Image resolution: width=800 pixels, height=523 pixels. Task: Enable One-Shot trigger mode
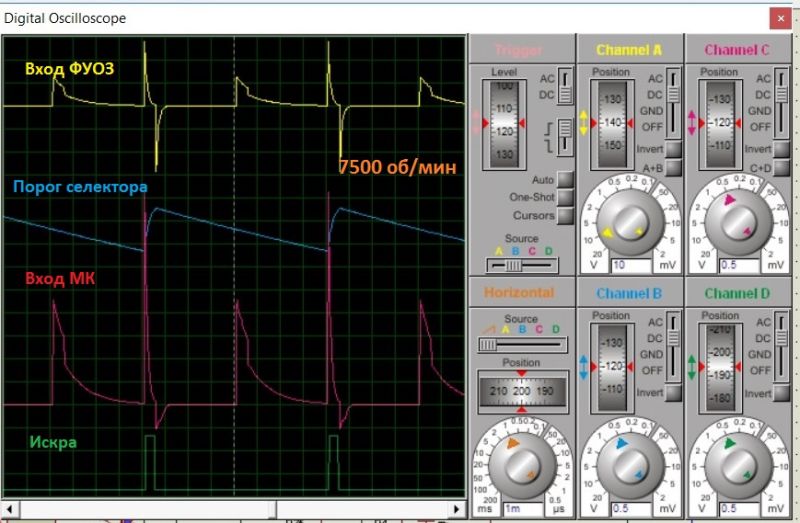(565, 197)
